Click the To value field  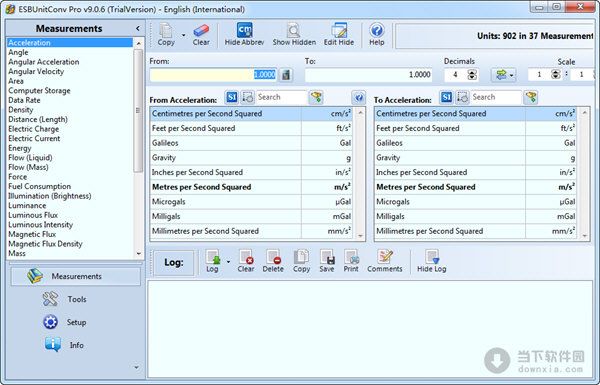pyautogui.click(x=368, y=75)
